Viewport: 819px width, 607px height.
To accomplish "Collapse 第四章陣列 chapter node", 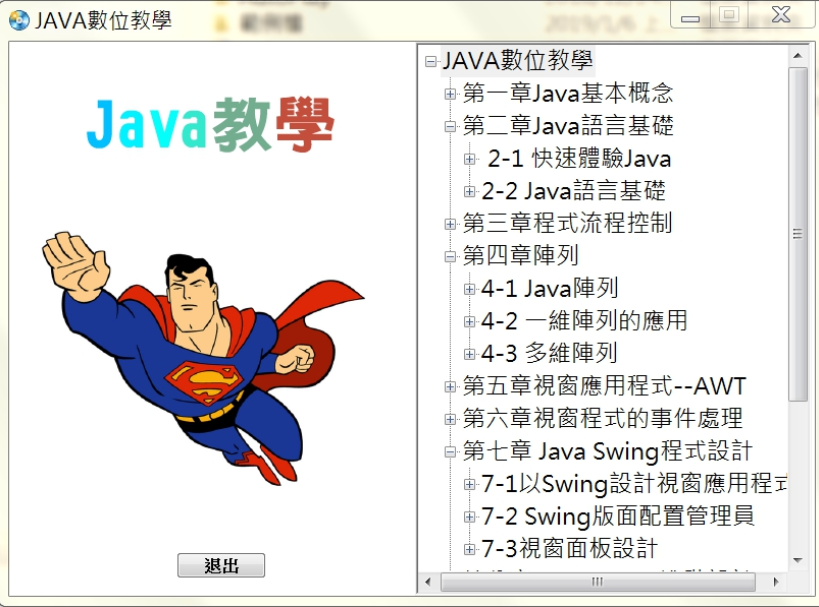I will click(x=450, y=256).
